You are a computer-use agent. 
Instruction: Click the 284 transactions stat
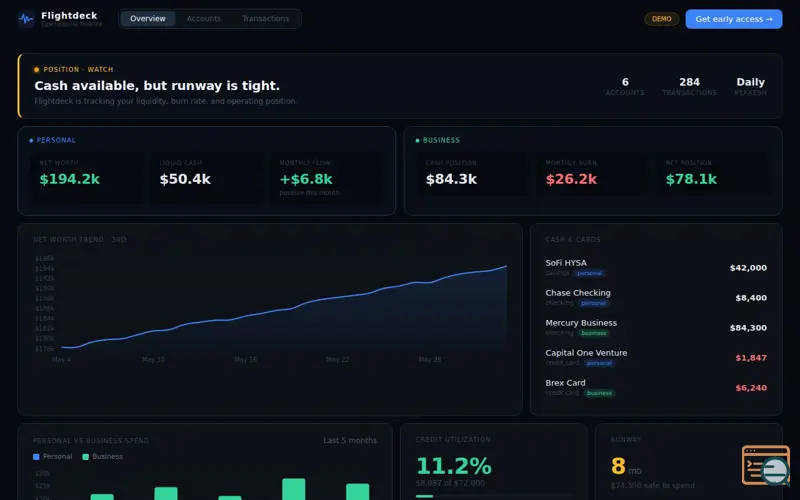pos(689,86)
